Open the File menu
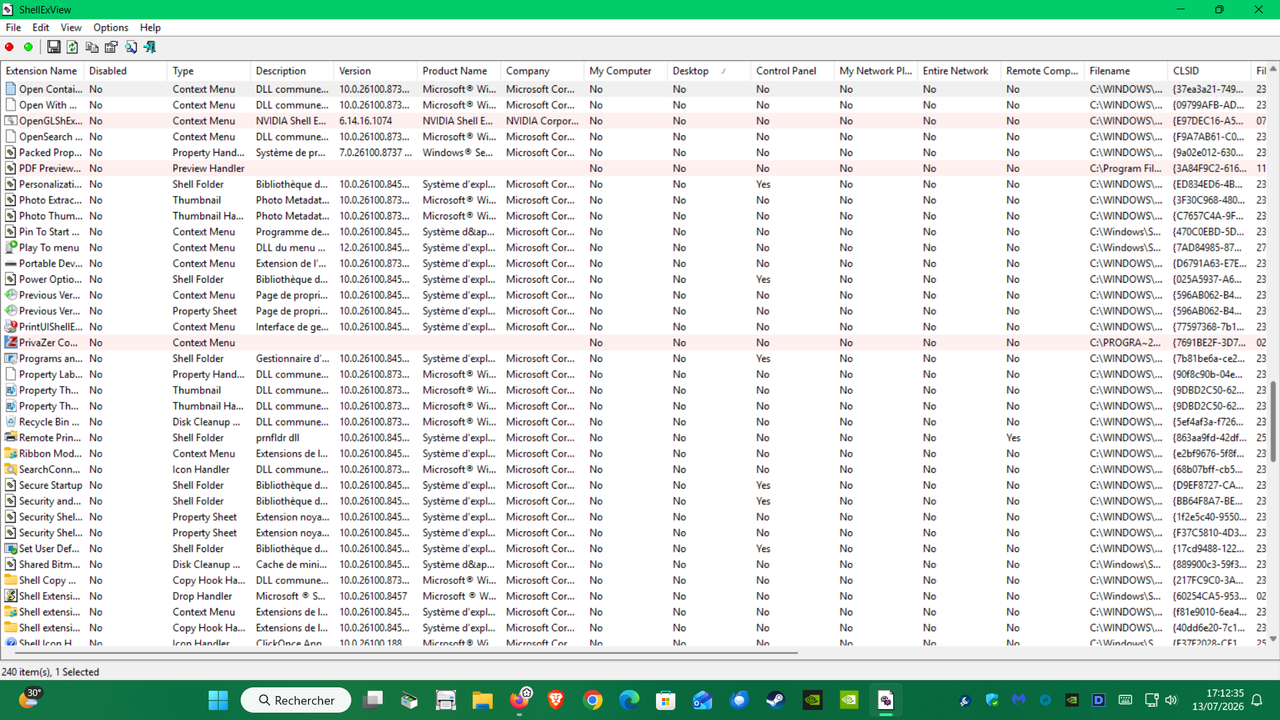This screenshot has height=720, width=1280. point(13,28)
